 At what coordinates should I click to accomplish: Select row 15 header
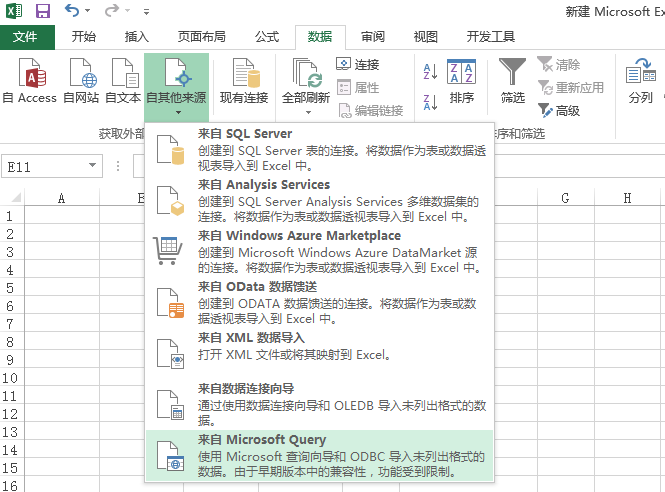point(11,468)
